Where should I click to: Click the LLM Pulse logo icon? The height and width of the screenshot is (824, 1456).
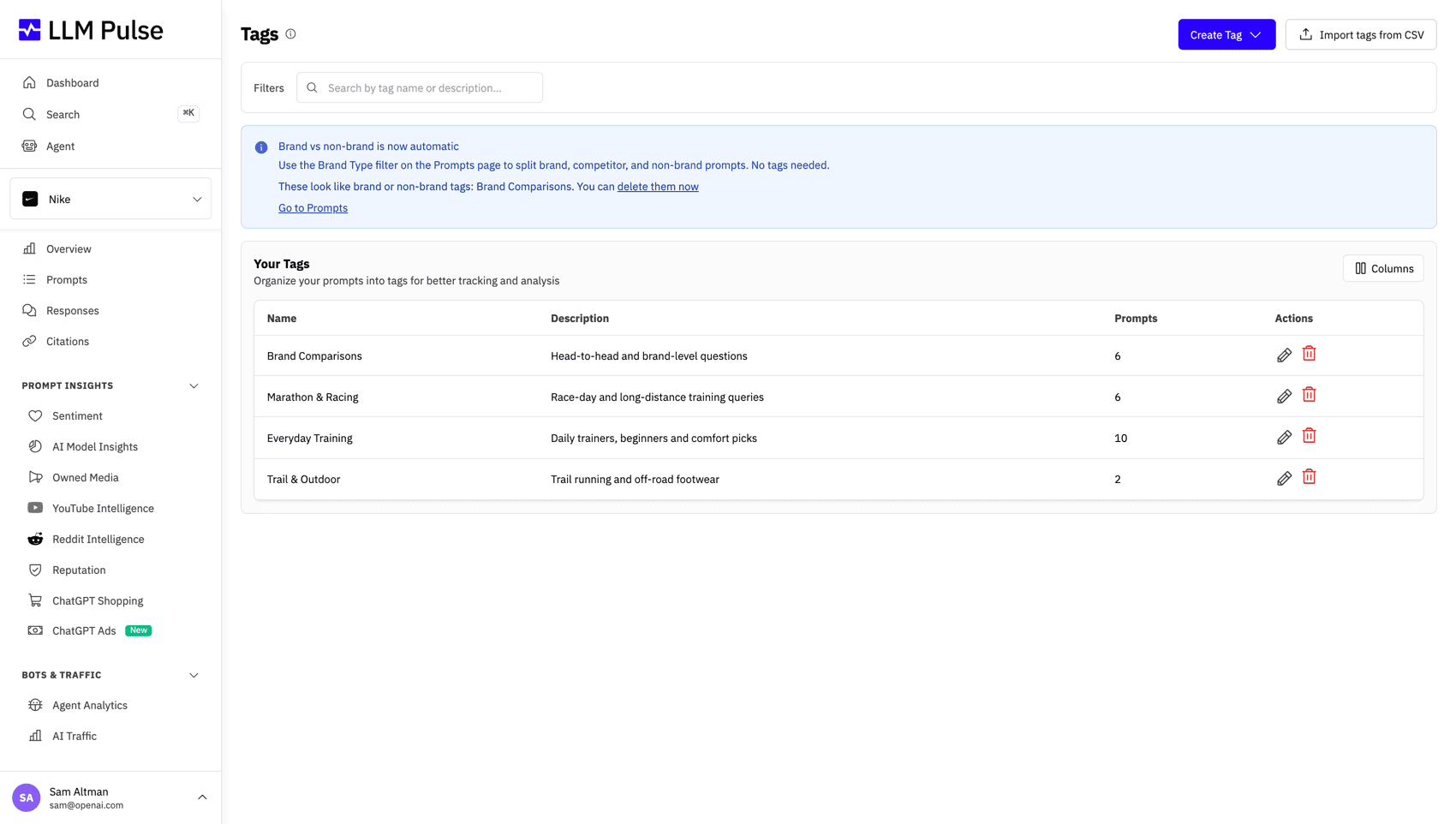[30, 30]
